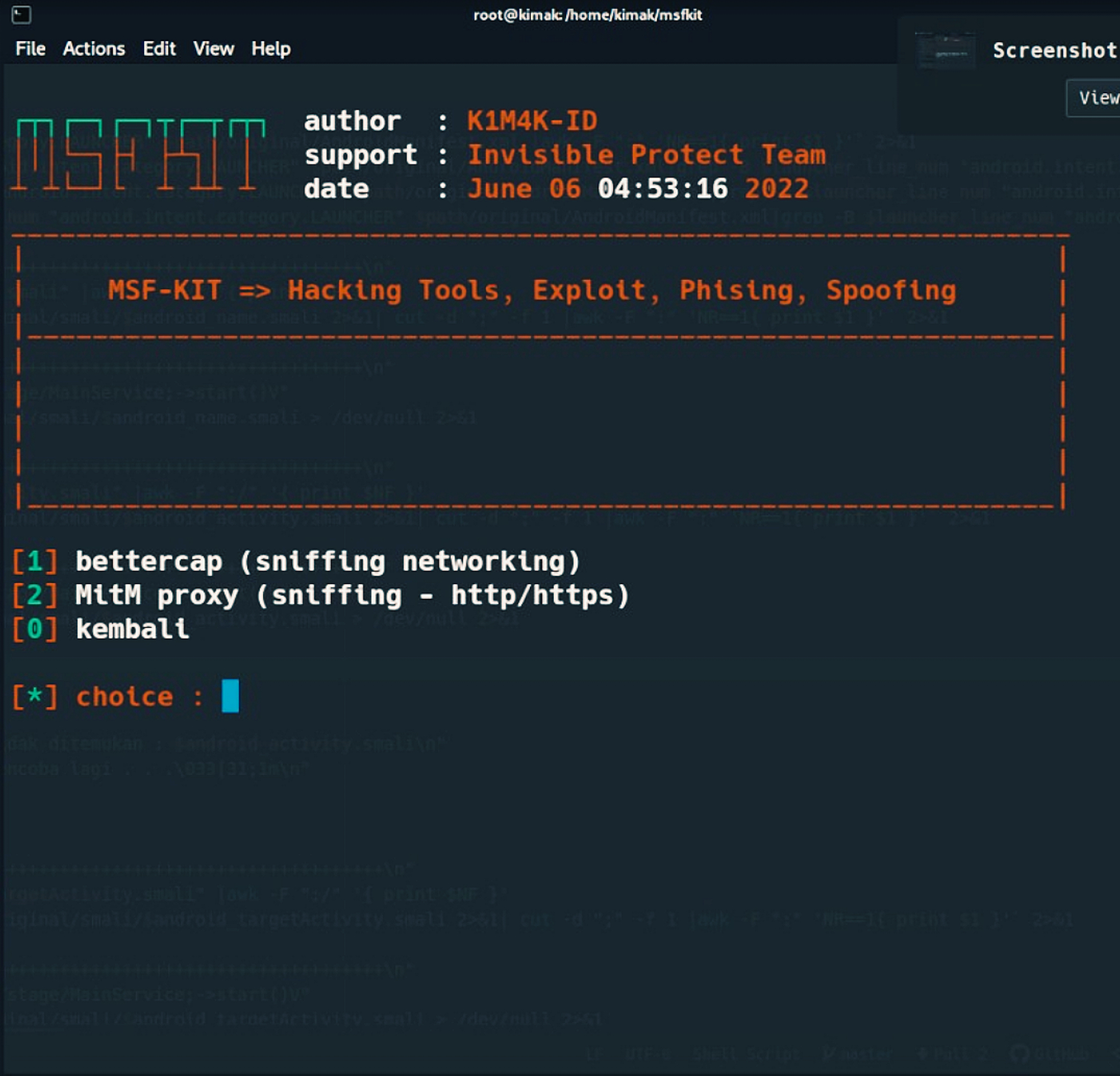Click the June 06 2022 date text
The width and height of the screenshot is (1120, 1076).
tap(637, 187)
